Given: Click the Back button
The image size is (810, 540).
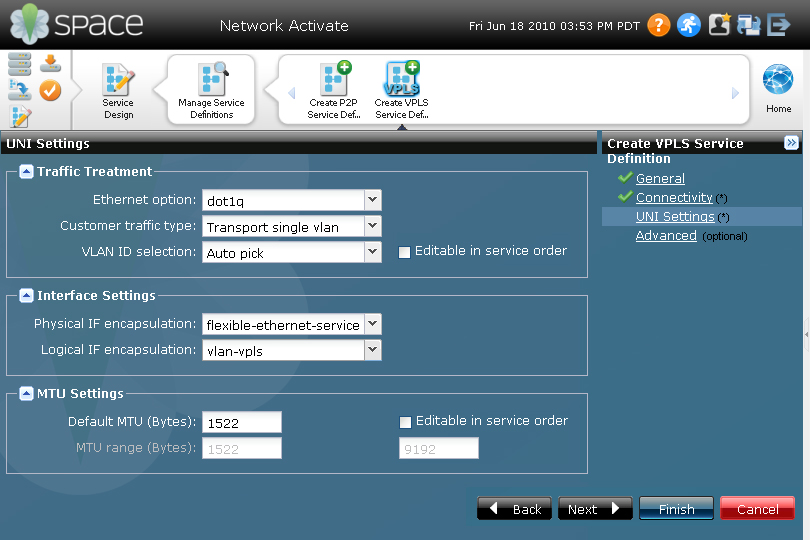Looking at the screenshot, I should (515, 508).
